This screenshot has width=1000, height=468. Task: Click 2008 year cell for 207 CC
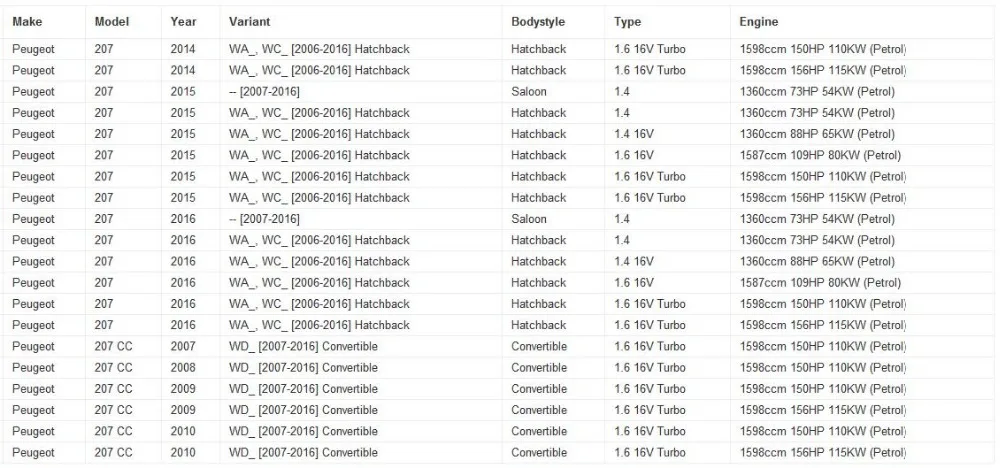pyautogui.click(x=183, y=367)
